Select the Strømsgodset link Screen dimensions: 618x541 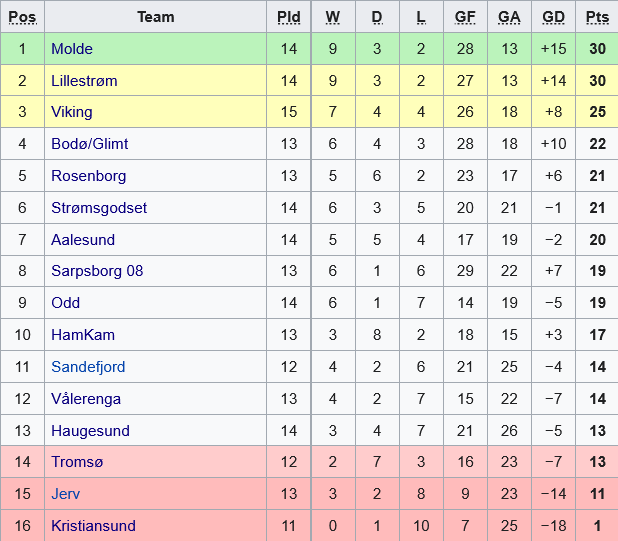(x=99, y=208)
